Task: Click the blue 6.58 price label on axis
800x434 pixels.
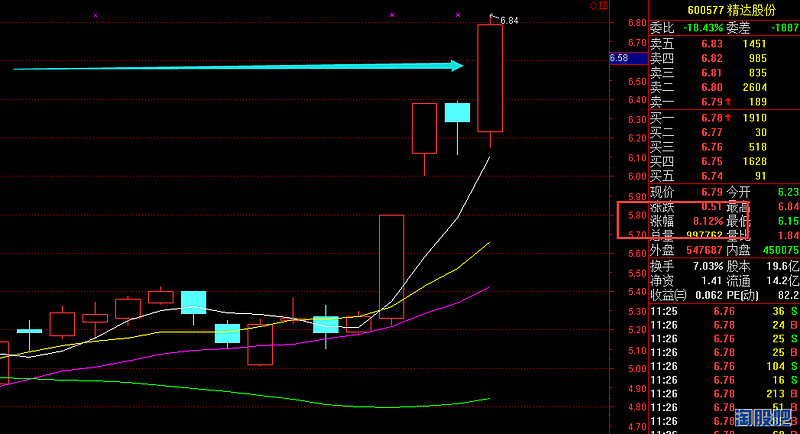Action: click(x=618, y=58)
